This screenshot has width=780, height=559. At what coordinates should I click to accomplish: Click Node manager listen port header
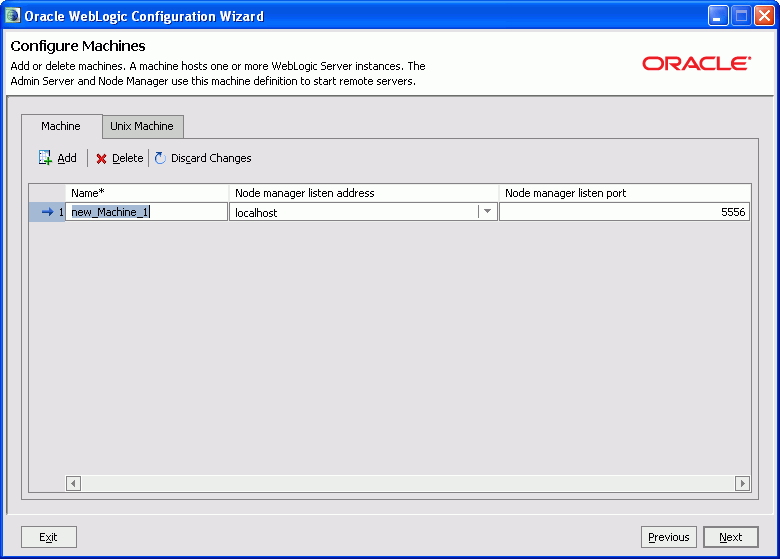point(625,193)
